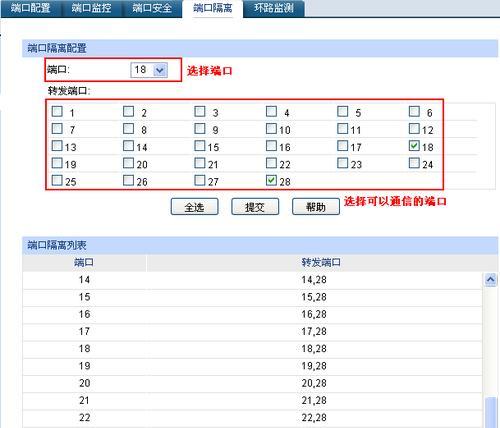The height and width of the screenshot is (428, 500).
Task: Uncheck forwarding port 28 checkbox
Action: (272, 180)
